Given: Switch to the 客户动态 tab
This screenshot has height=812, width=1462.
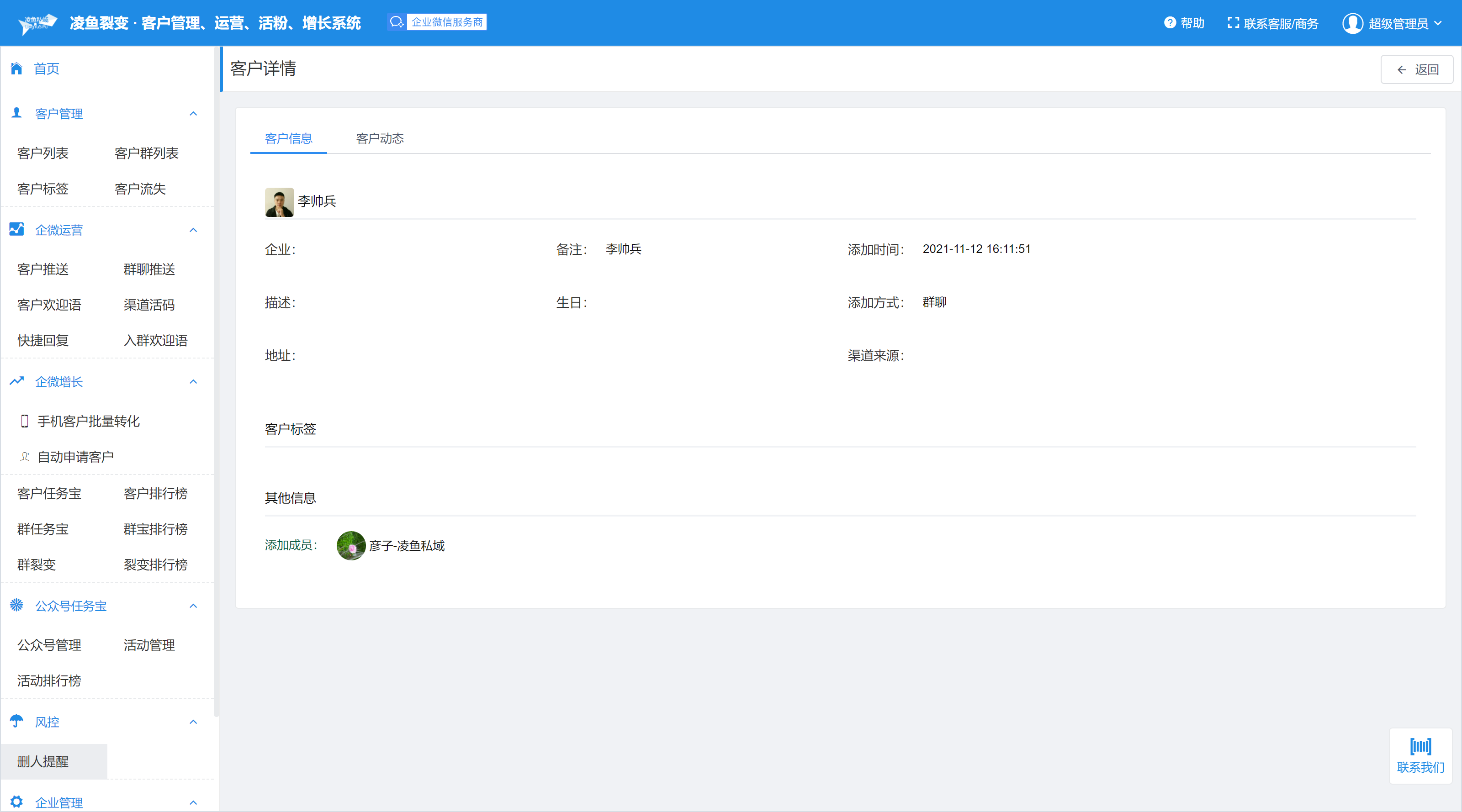Looking at the screenshot, I should (x=380, y=138).
